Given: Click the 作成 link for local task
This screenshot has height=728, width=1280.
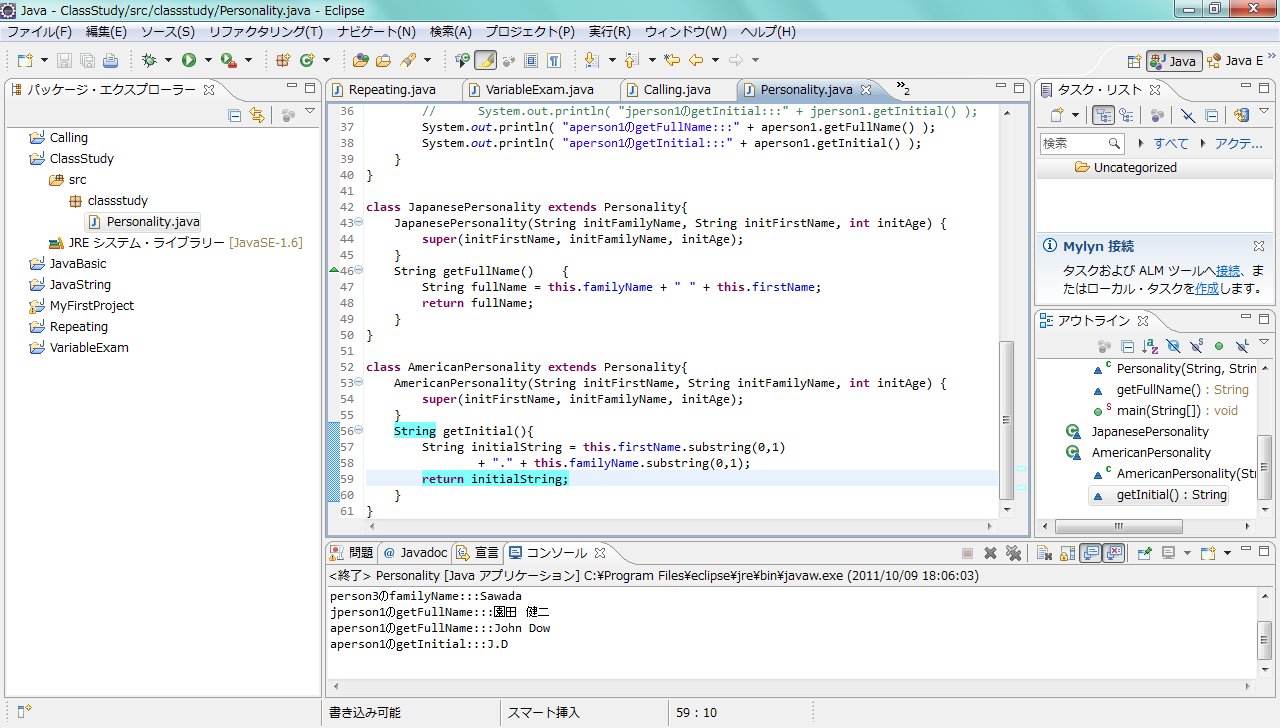Looking at the screenshot, I should coord(1207,288).
